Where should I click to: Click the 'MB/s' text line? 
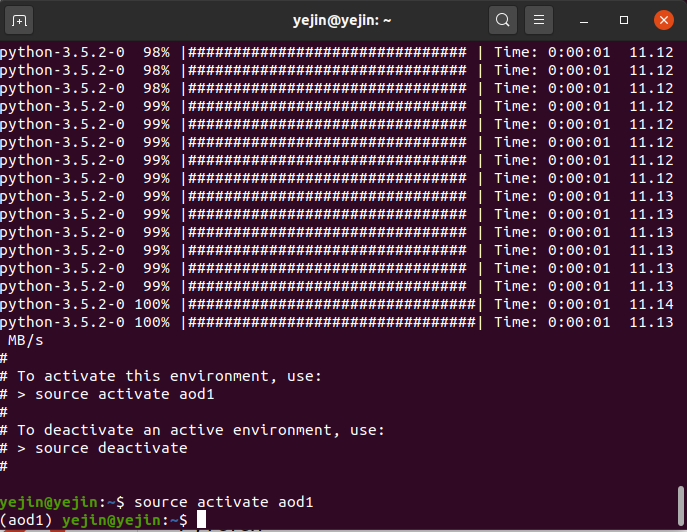pyautogui.click(x=25, y=340)
